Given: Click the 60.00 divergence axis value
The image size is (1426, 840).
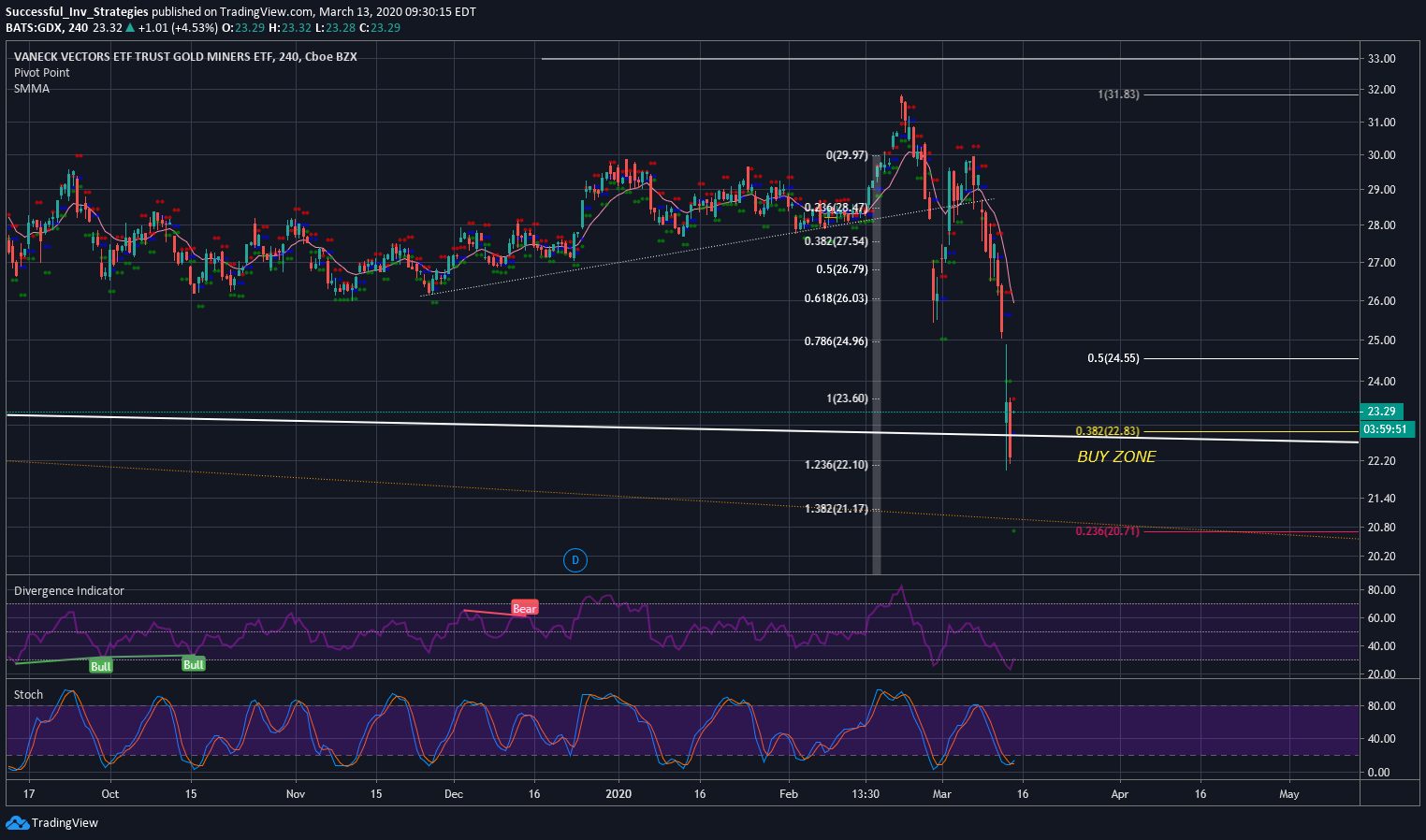Looking at the screenshot, I should pyautogui.click(x=1381, y=618).
